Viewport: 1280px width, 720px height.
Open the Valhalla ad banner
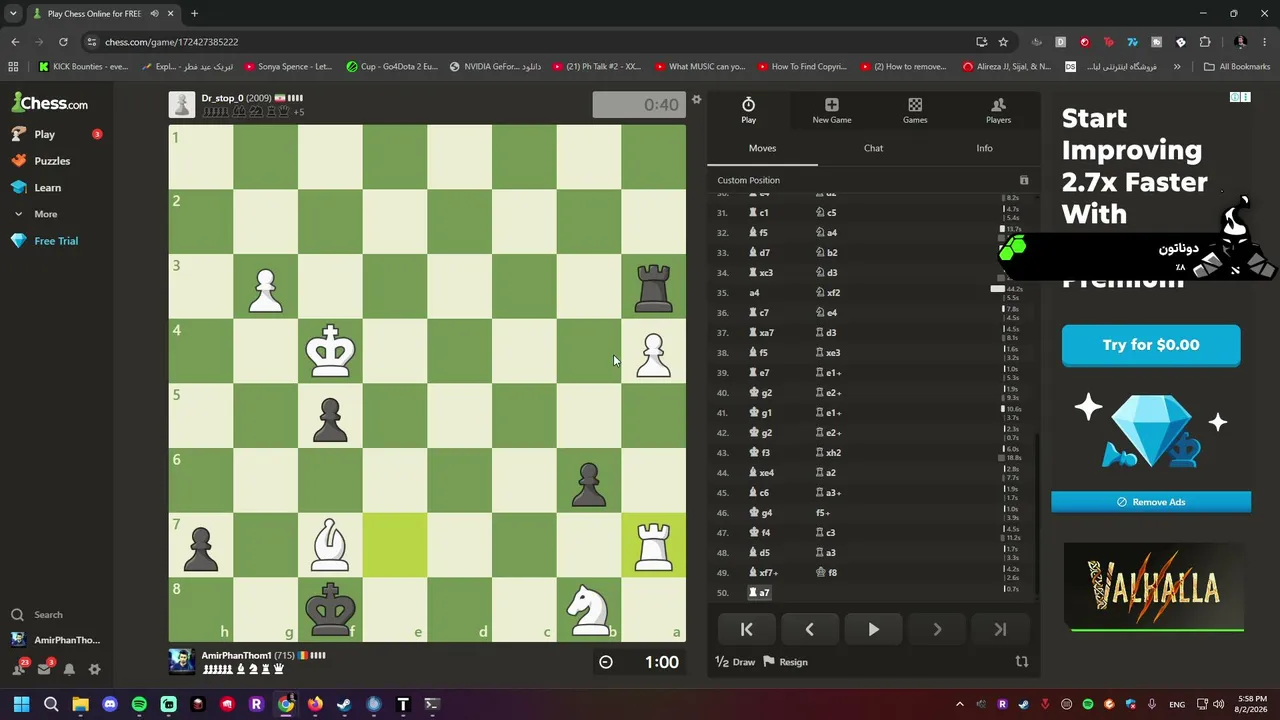1153,588
